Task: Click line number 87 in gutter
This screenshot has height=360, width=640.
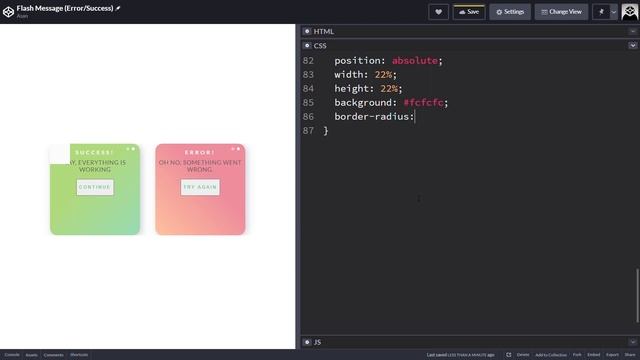Action: coord(308,131)
